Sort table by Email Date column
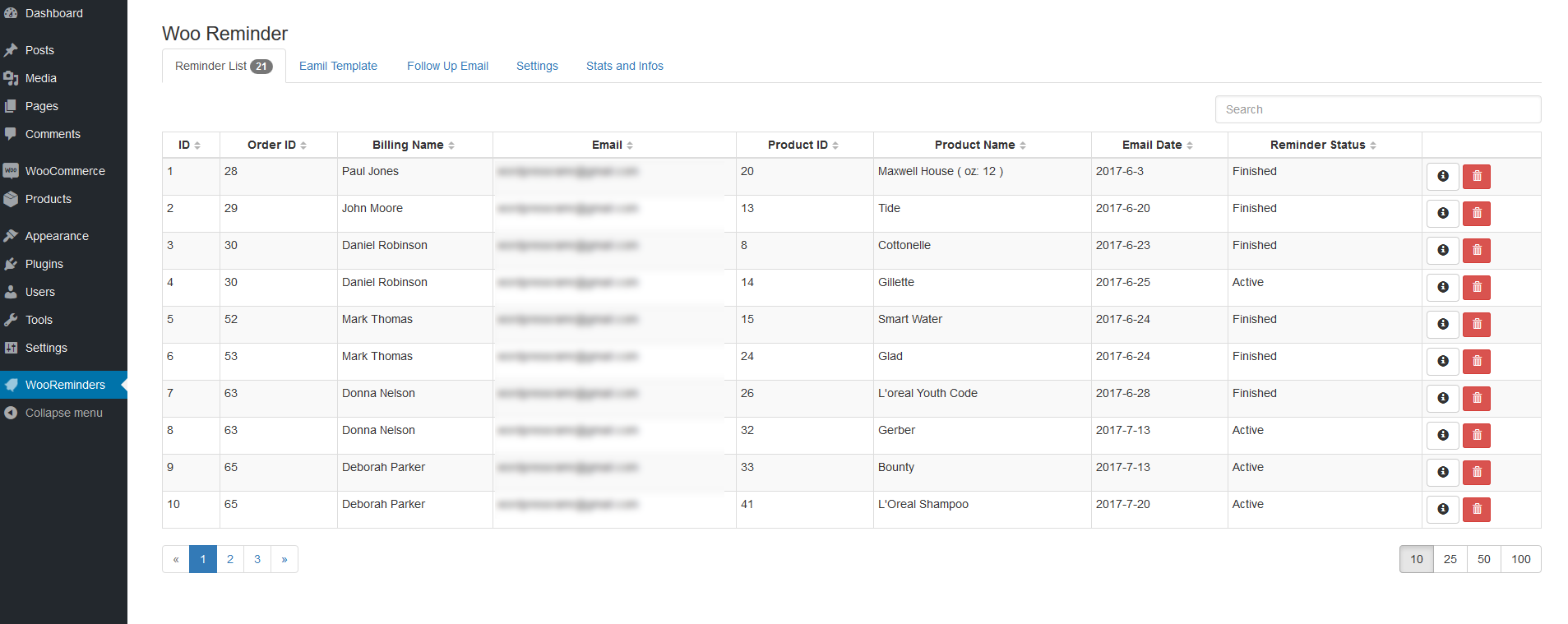 coord(1158,145)
